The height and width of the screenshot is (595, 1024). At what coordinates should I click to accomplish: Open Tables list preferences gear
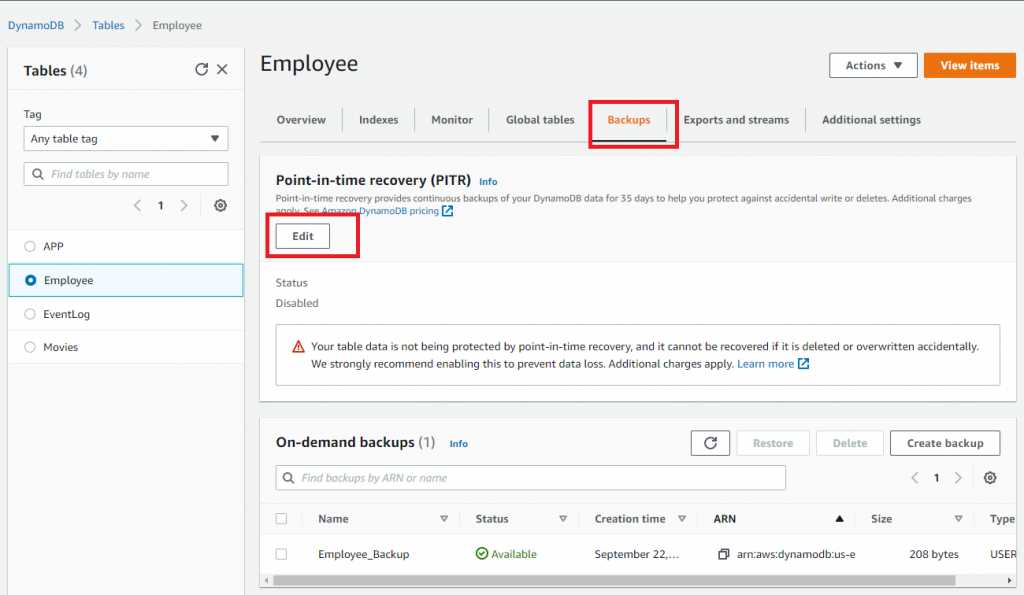(x=221, y=206)
